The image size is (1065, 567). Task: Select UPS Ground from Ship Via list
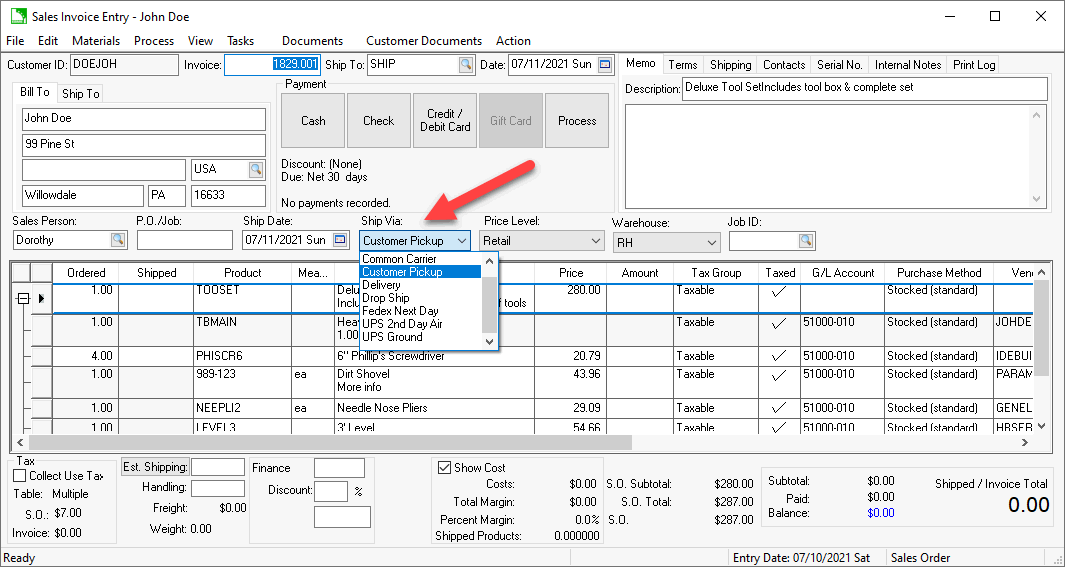[x=392, y=337]
